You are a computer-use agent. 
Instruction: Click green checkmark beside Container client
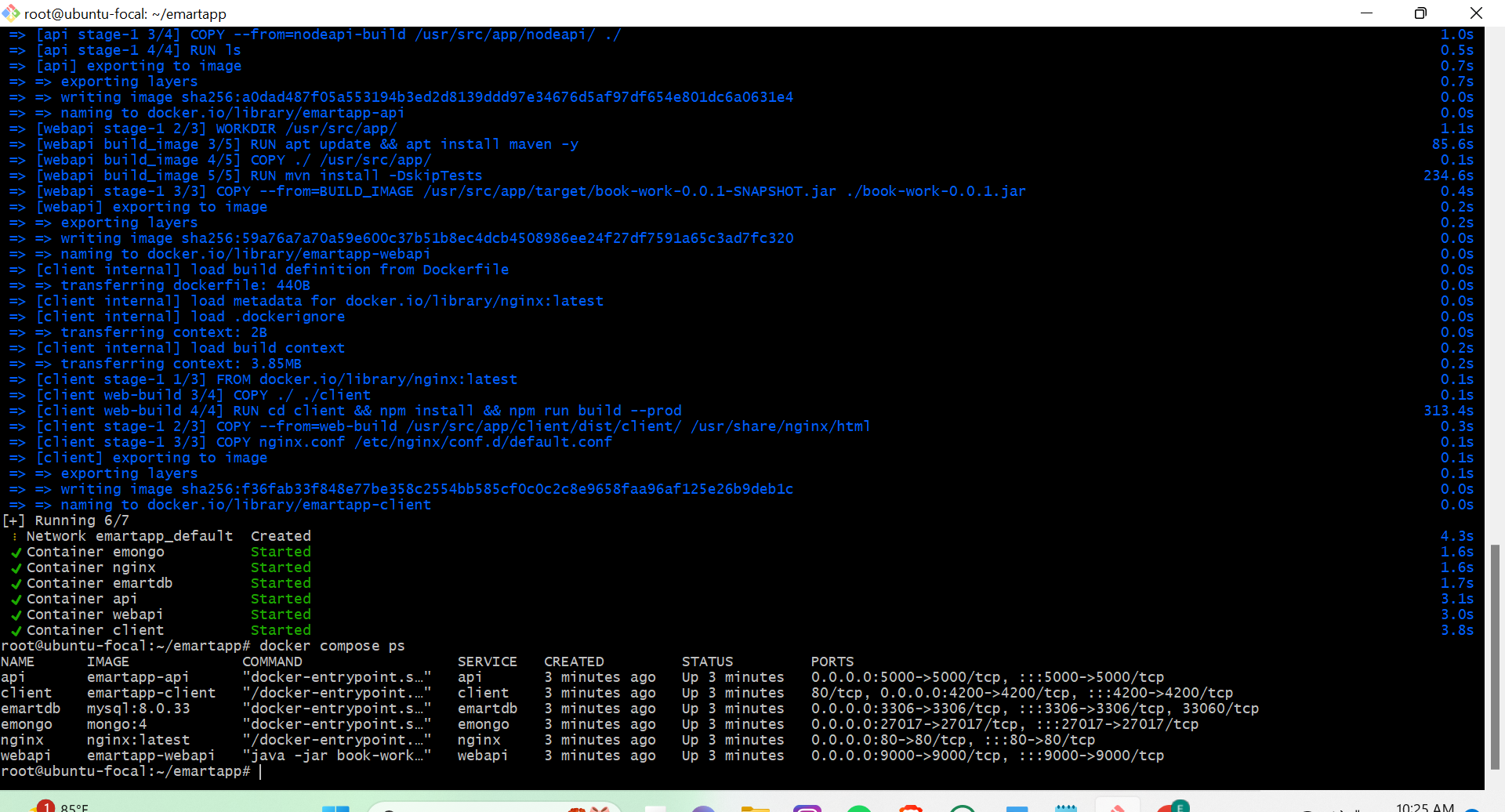pyautogui.click(x=16, y=631)
